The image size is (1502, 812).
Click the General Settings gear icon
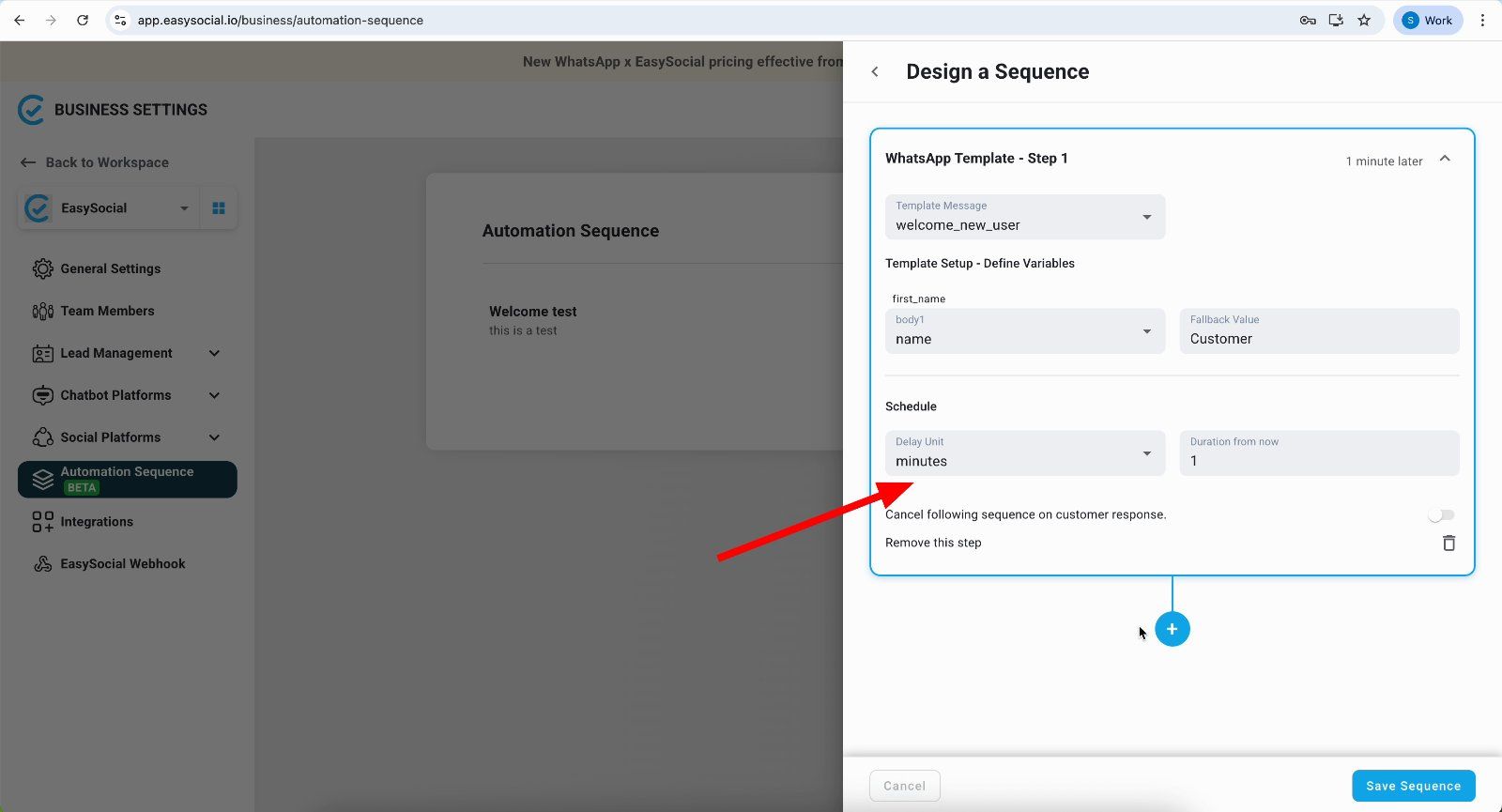(x=43, y=268)
